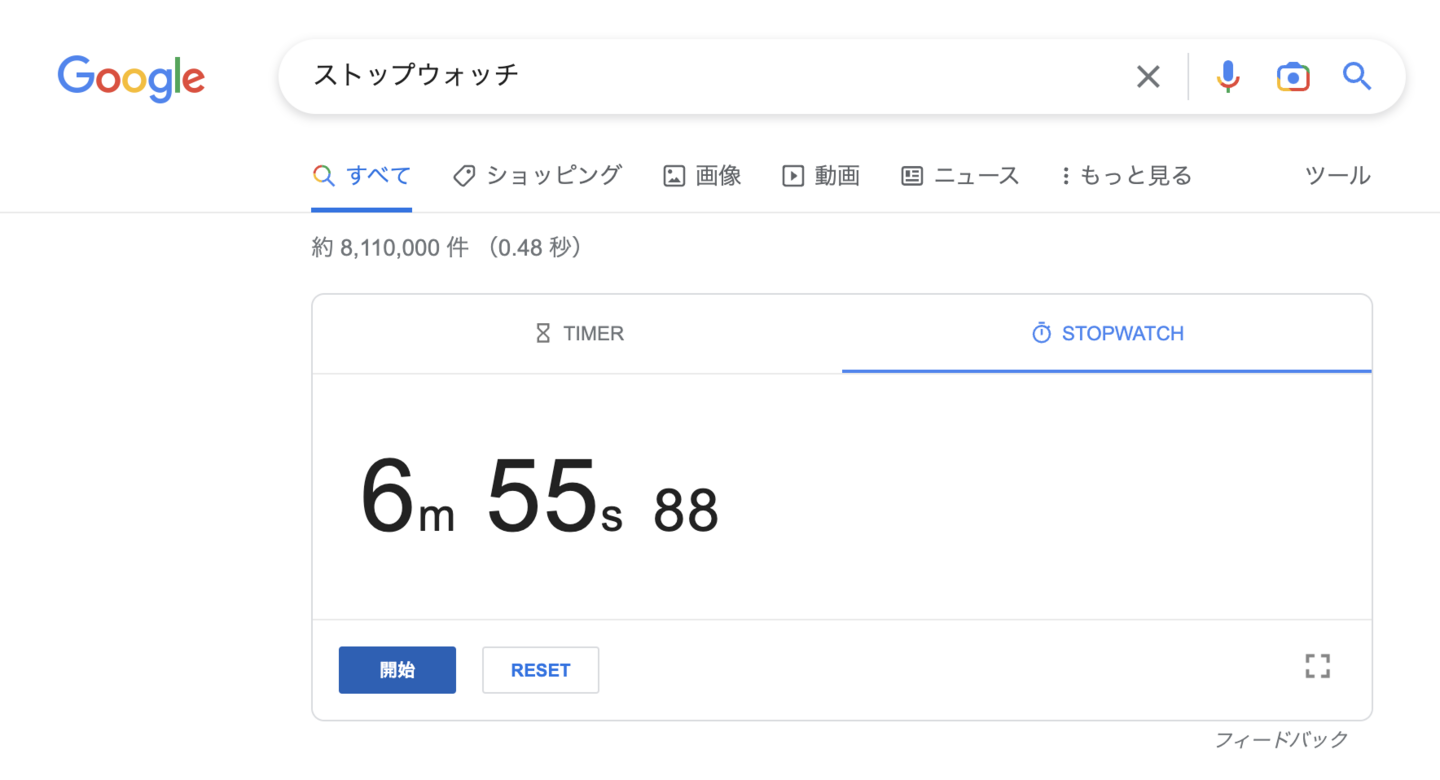The image size is (1440, 780).
Task: Open the ショッピング tab
Action: coord(537,176)
